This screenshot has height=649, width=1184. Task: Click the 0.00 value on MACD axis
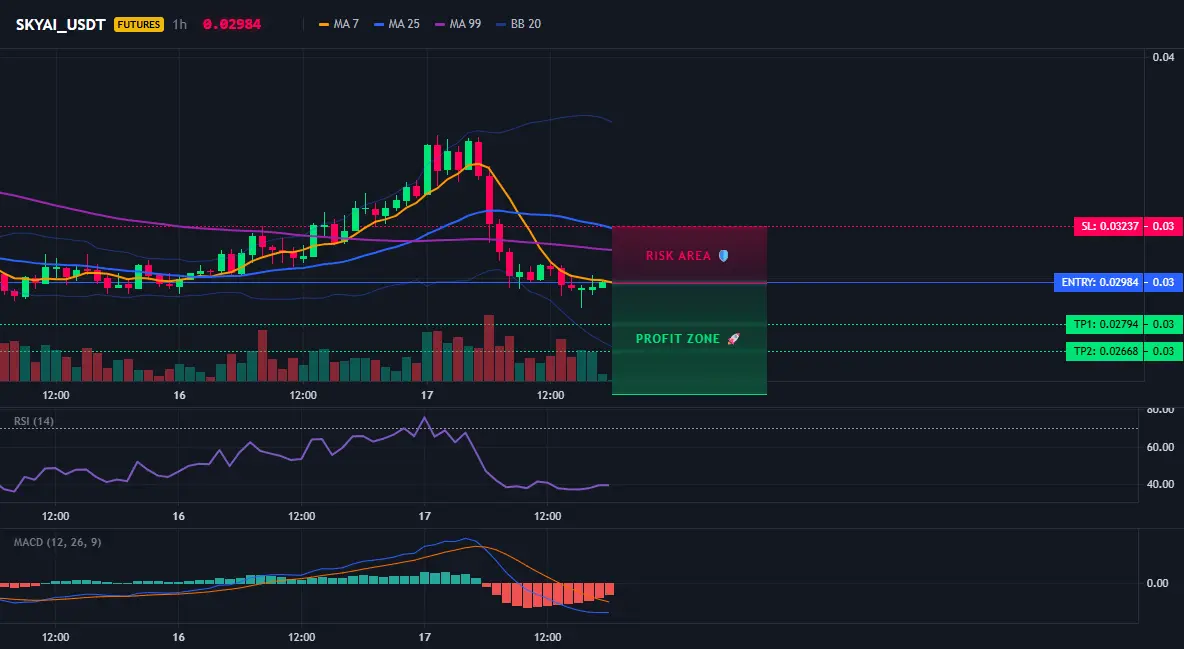click(1158, 583)
